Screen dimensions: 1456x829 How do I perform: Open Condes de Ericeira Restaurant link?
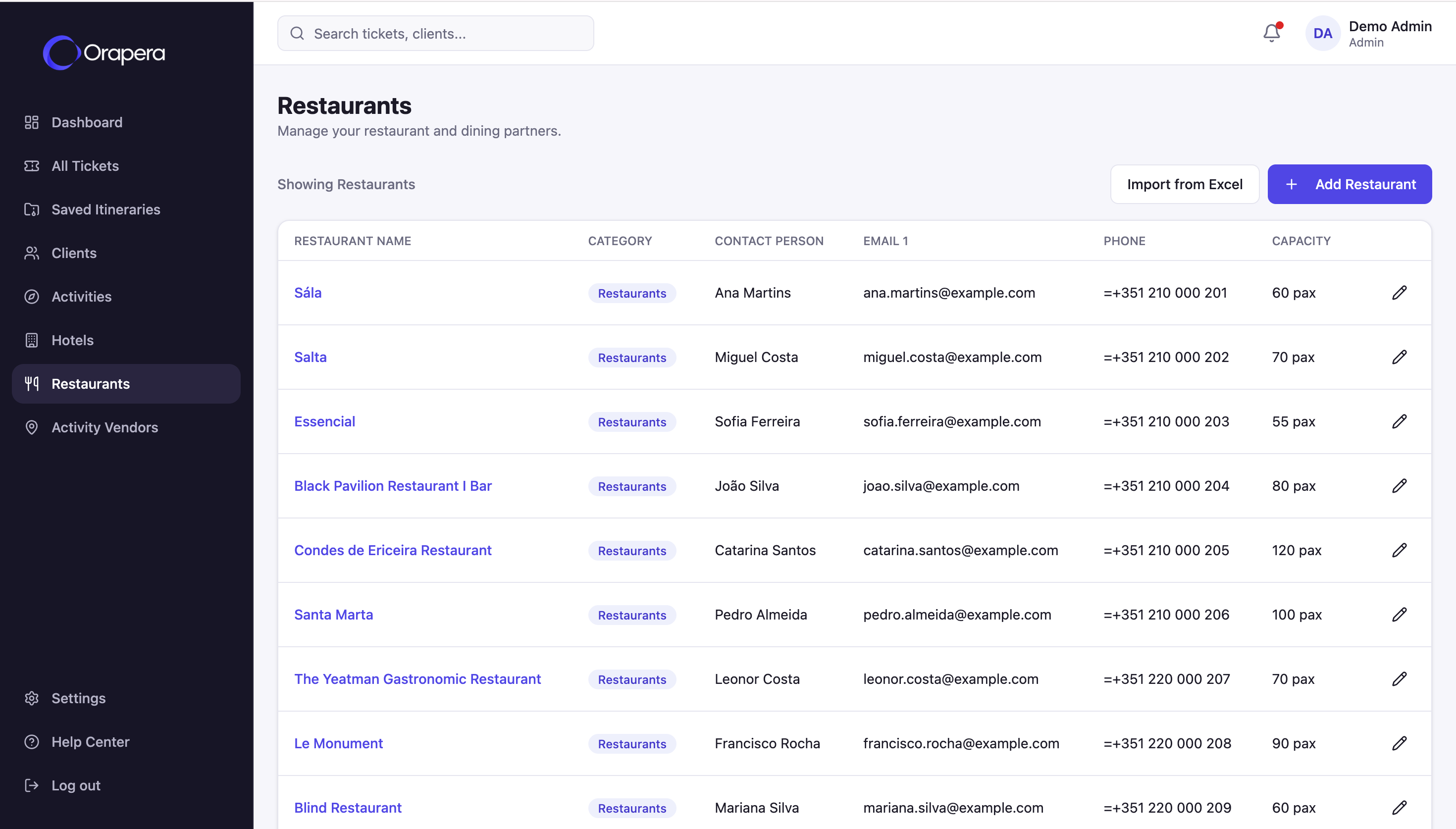coord(393,550)
